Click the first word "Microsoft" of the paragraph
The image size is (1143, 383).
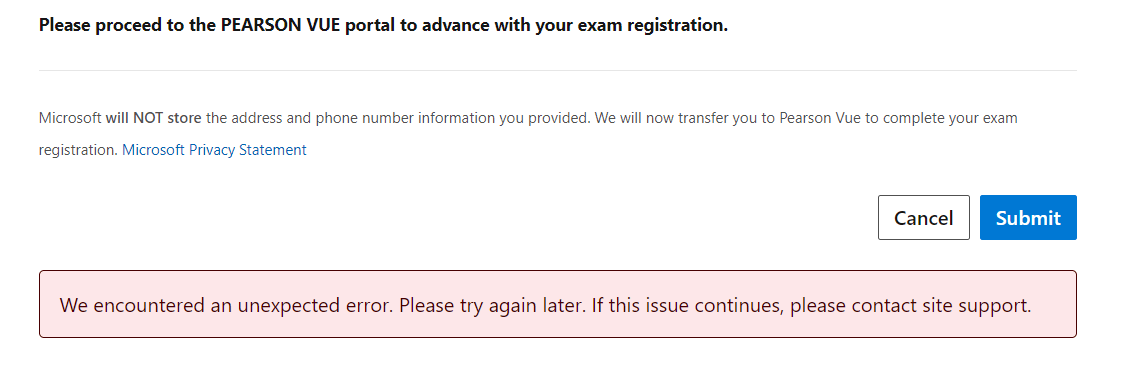pos(70,117)
